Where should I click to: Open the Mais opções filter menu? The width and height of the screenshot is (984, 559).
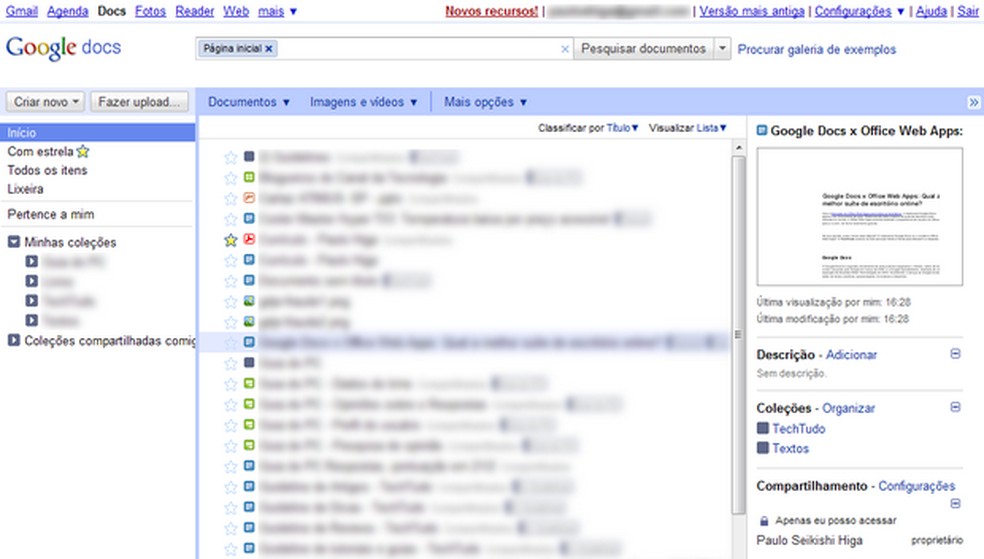click(x=485, y=102)
